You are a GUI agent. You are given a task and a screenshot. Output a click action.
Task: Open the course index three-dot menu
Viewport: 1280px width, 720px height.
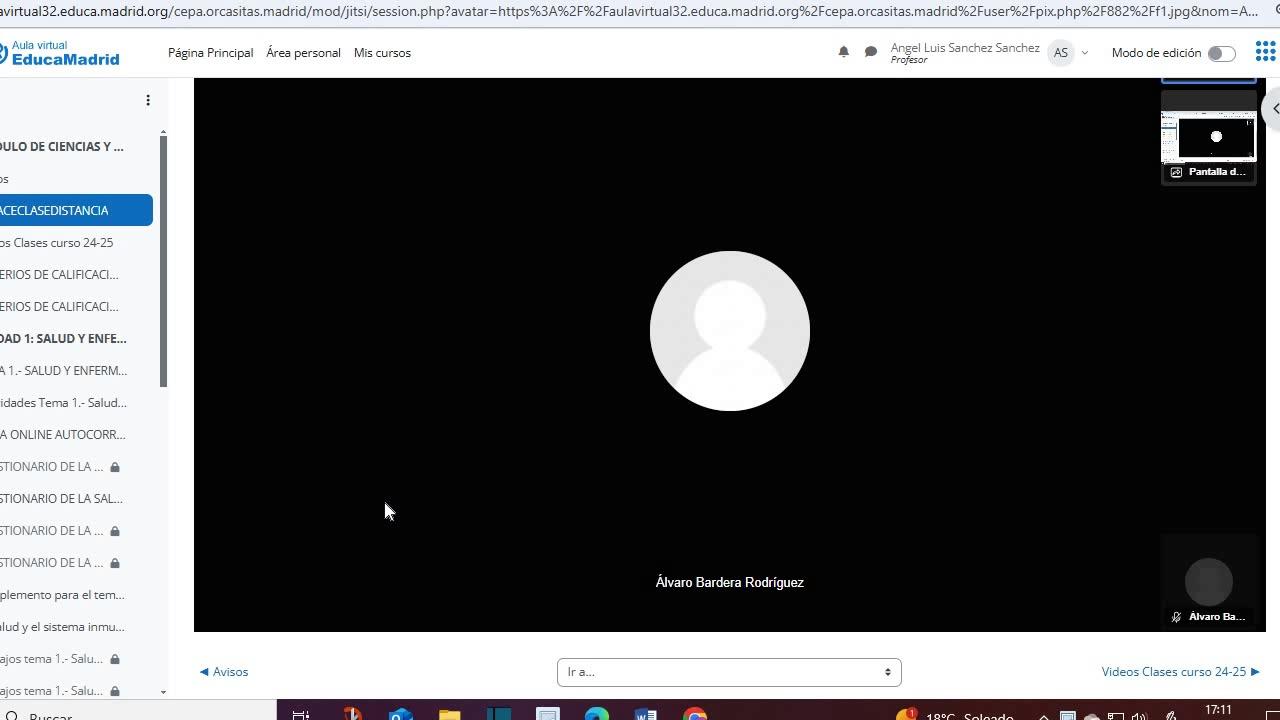[148, 100]
